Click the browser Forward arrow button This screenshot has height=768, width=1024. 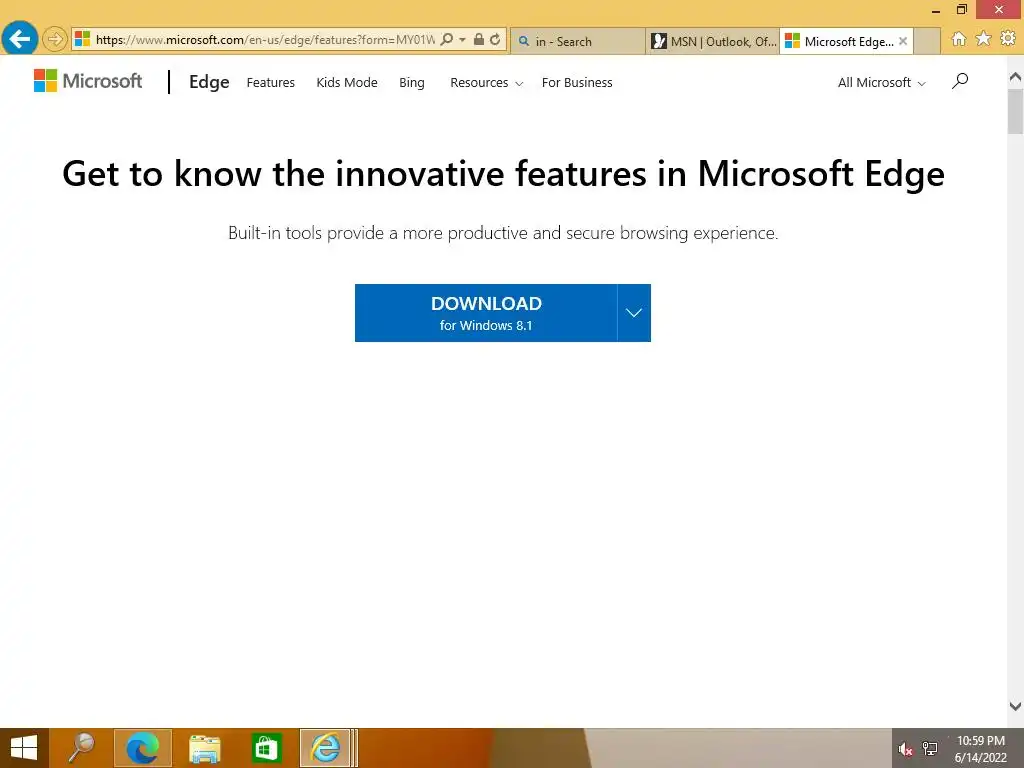[x=55, y=40]
